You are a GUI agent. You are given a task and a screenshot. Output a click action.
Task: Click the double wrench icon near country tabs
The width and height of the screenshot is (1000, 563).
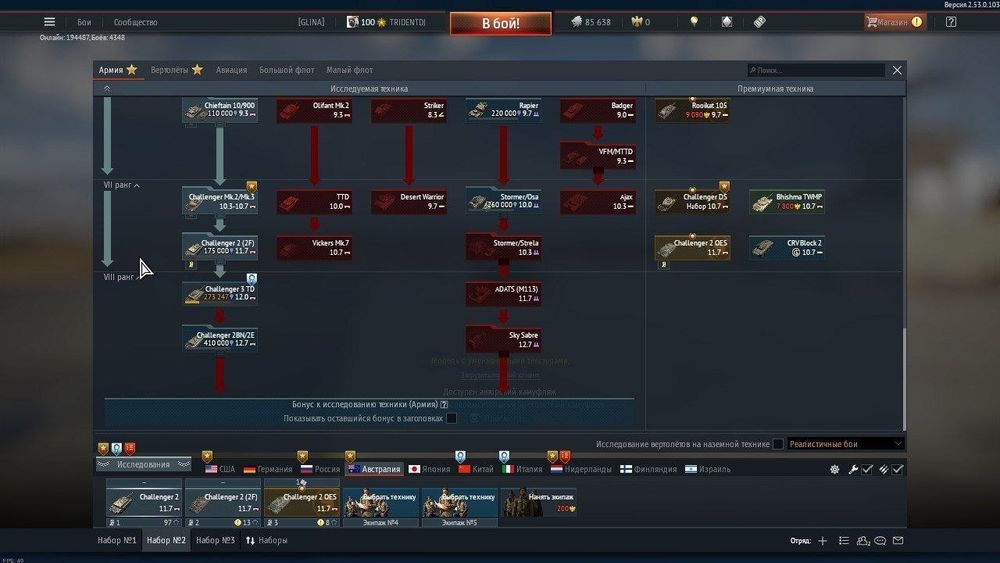[883, 469]
